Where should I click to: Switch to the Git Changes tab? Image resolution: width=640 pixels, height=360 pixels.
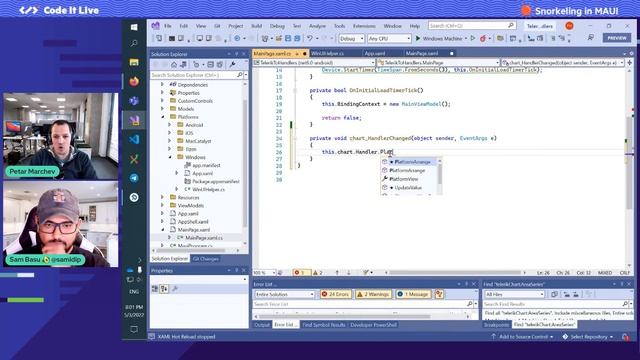[x=206, y=259]
